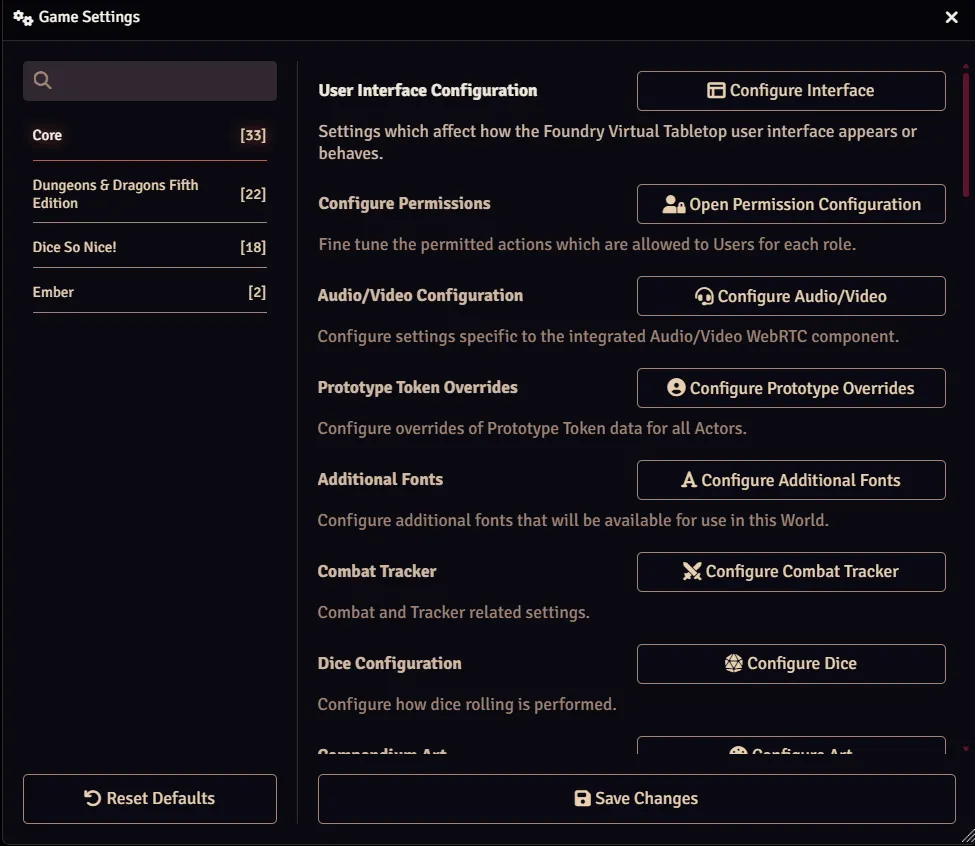Click Reset Defaults
975x846 pixels.
[x=149, y=798]
